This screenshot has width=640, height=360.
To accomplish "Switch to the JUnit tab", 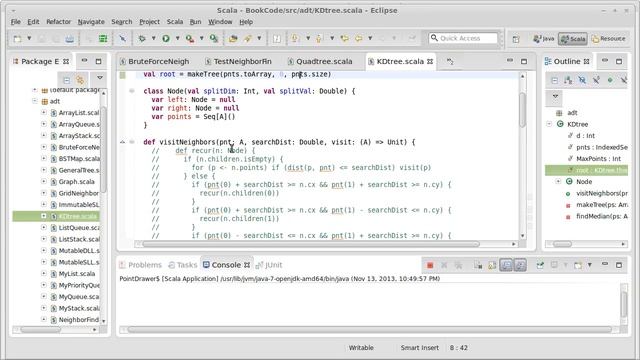I will point(269,265).
